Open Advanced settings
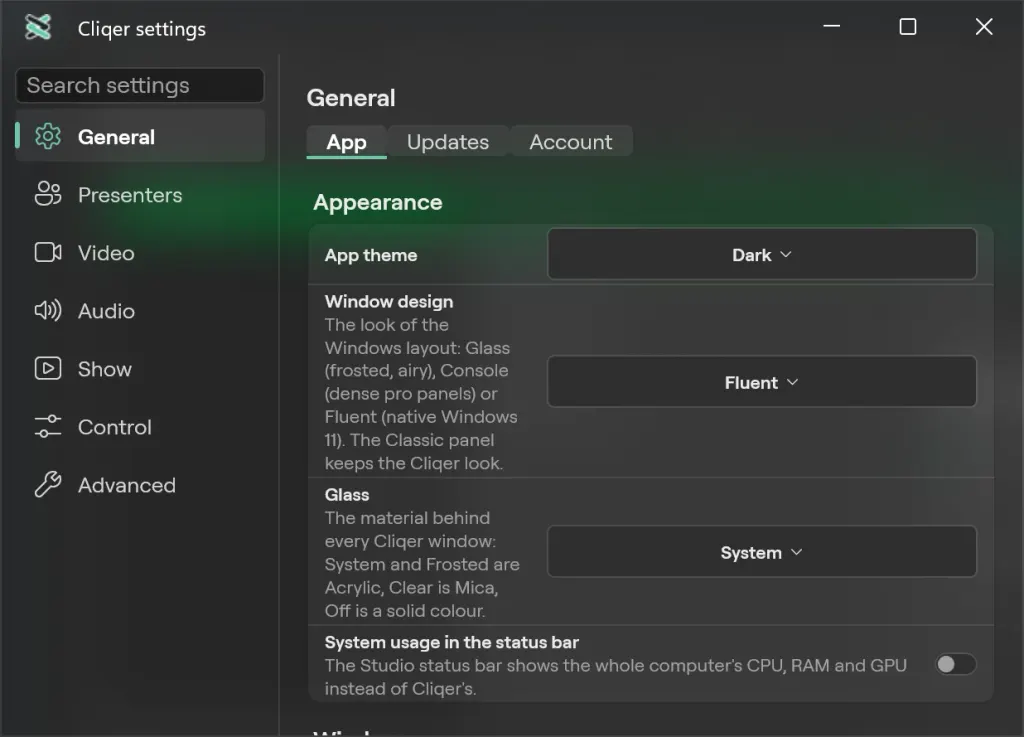Image resolution: width=1024 pixels, height=737 pixels. tap(140, 485)
